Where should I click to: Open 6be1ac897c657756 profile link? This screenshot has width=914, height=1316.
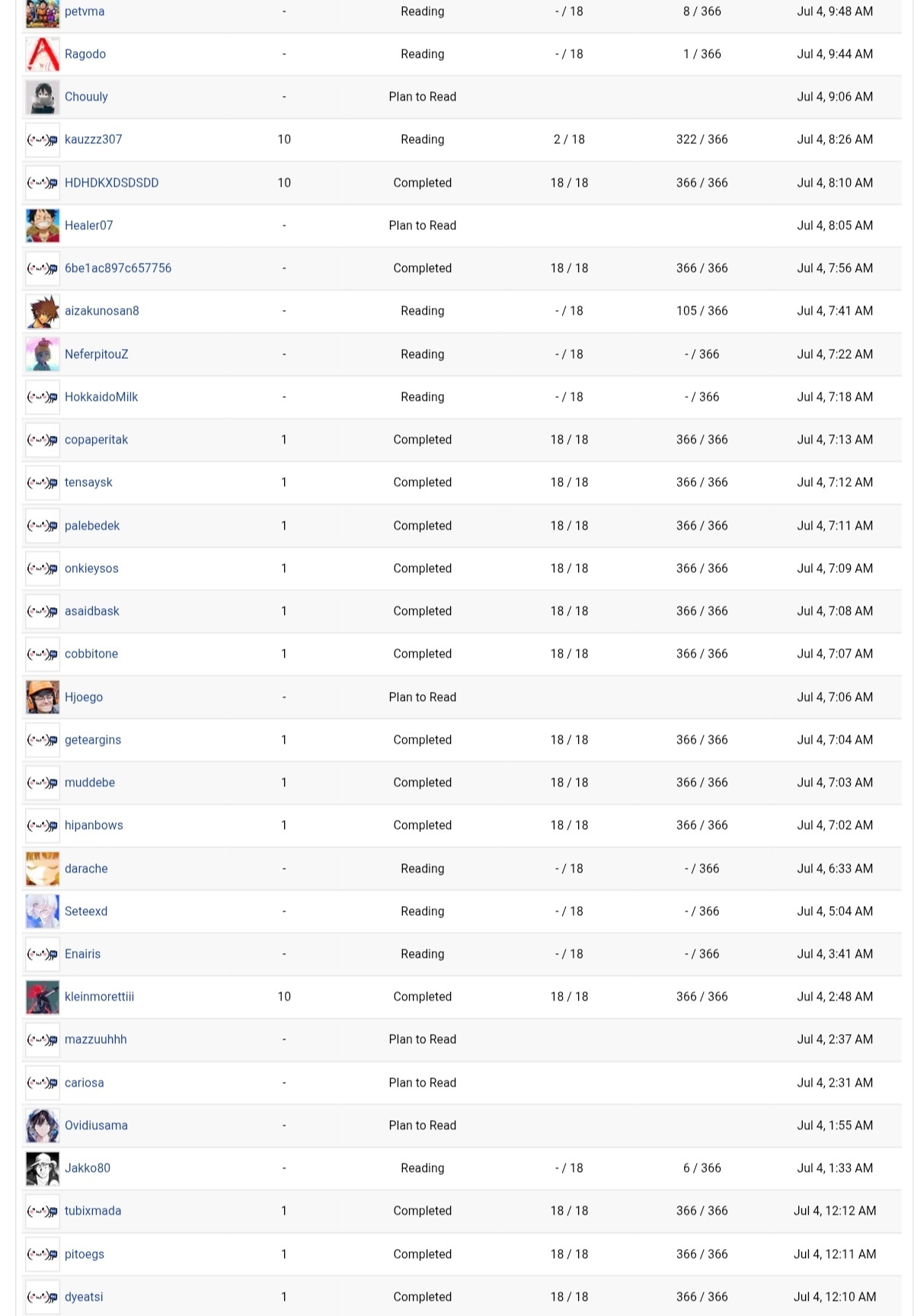[x=118, y=268]
